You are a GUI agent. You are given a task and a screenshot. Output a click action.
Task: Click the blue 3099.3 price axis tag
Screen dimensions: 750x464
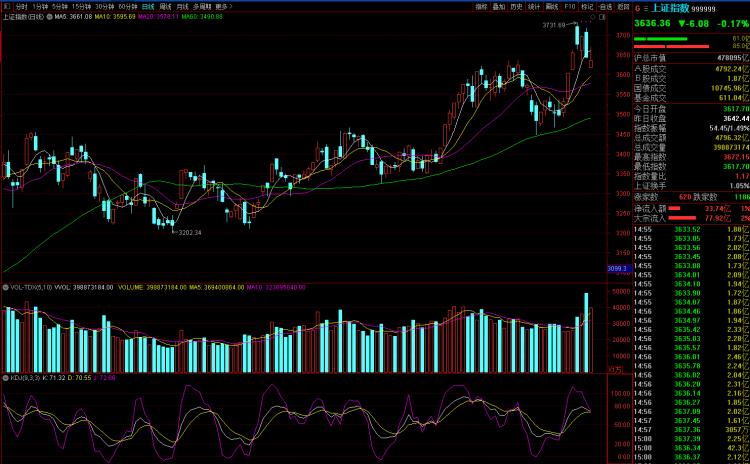pyautogui.click(x=619, y=268)
